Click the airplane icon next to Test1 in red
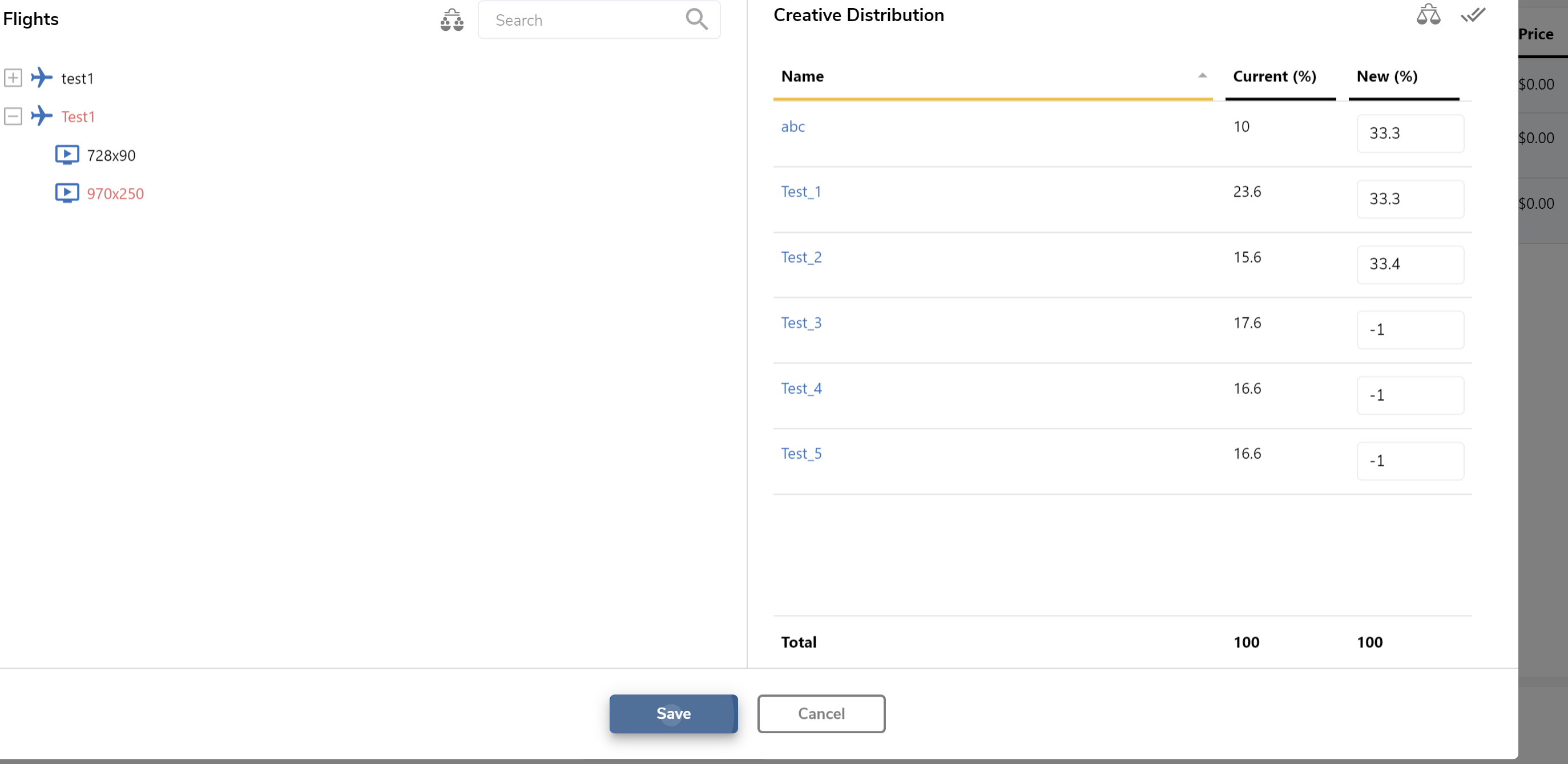1568x764 pixels. 42,116
